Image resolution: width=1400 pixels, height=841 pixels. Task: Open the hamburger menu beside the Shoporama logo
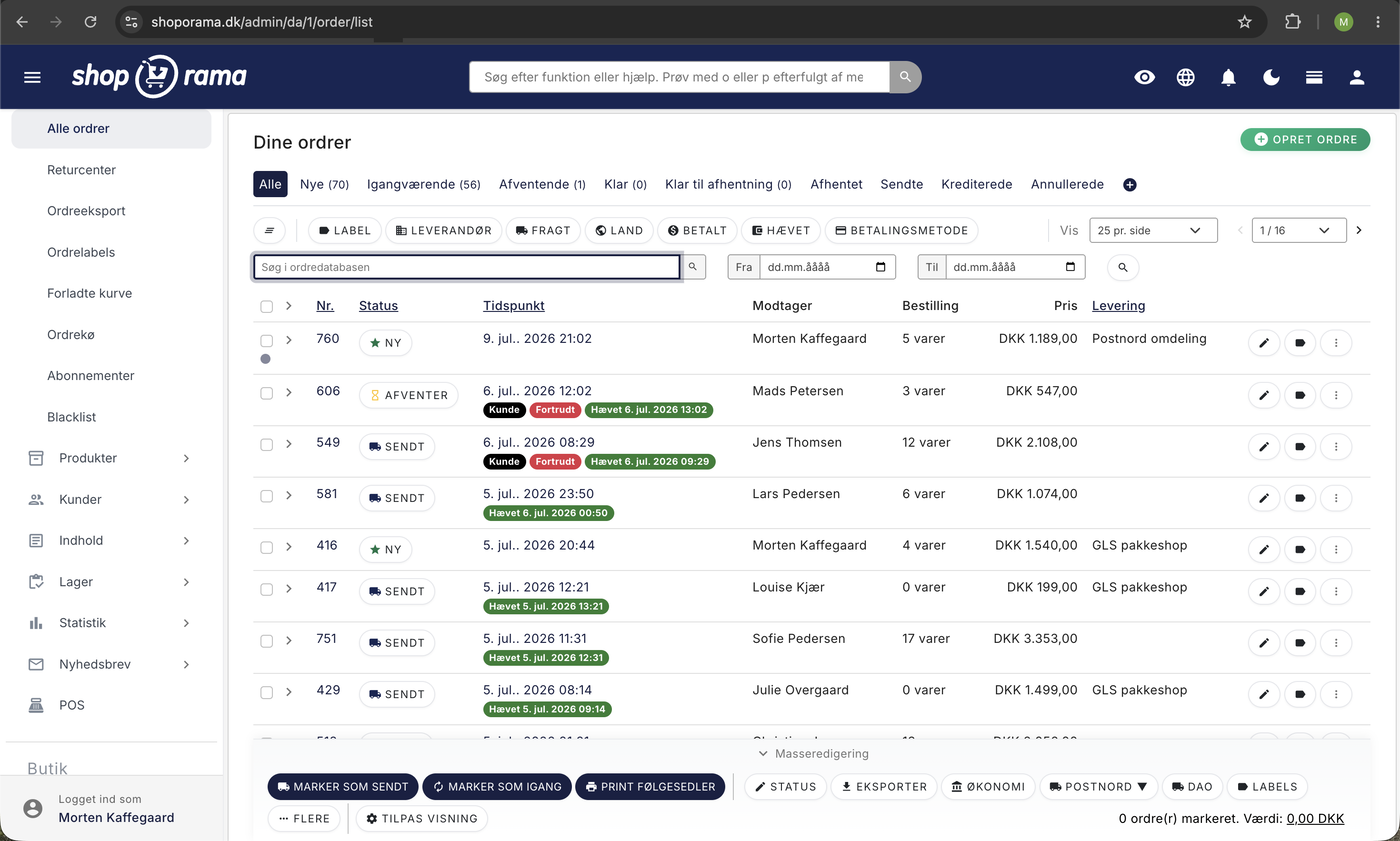(32, 77)
